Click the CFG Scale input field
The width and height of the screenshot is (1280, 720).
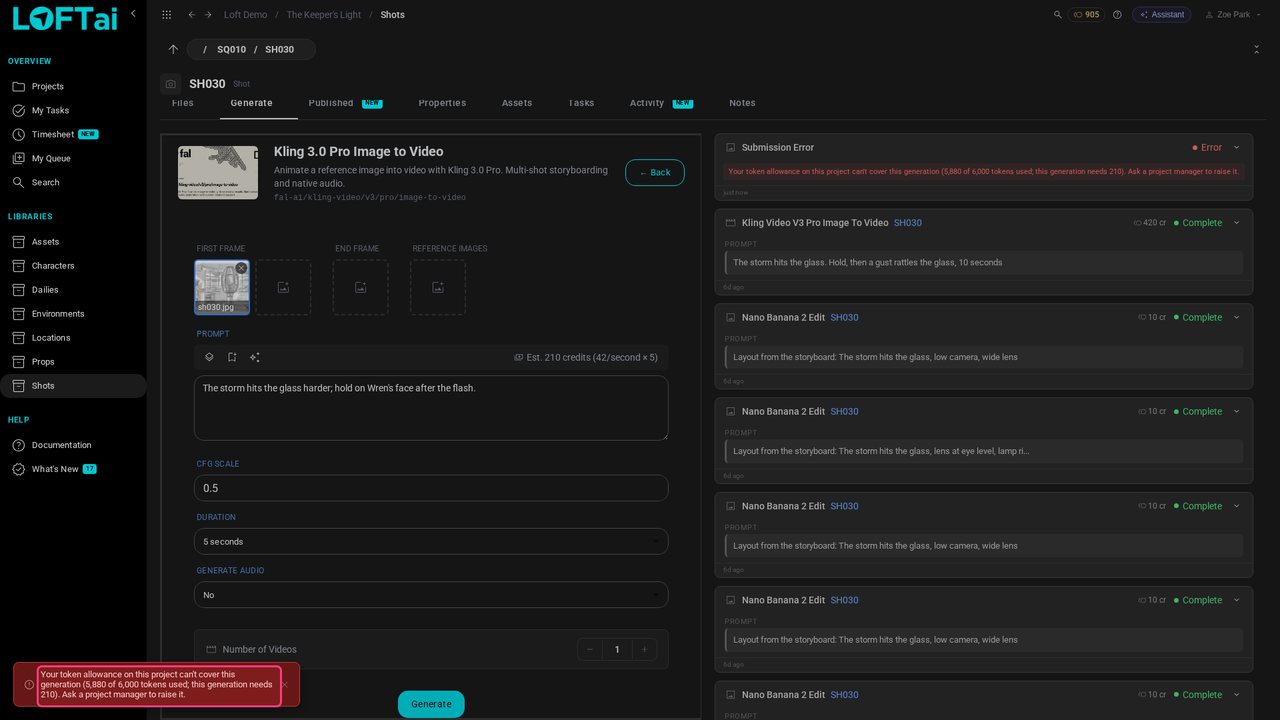431,488
